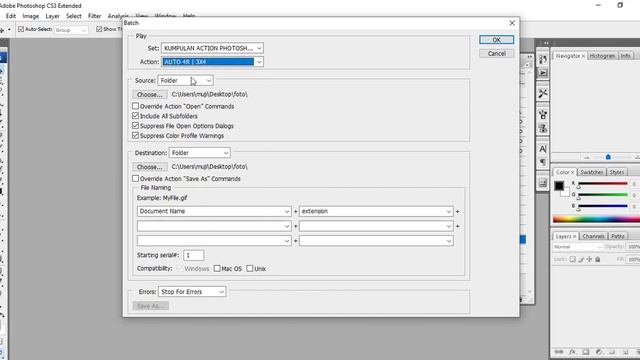This screenshot has height=360, width=640.
Task: Check the Mac OS compatibility box
Action: click(217, 268)
